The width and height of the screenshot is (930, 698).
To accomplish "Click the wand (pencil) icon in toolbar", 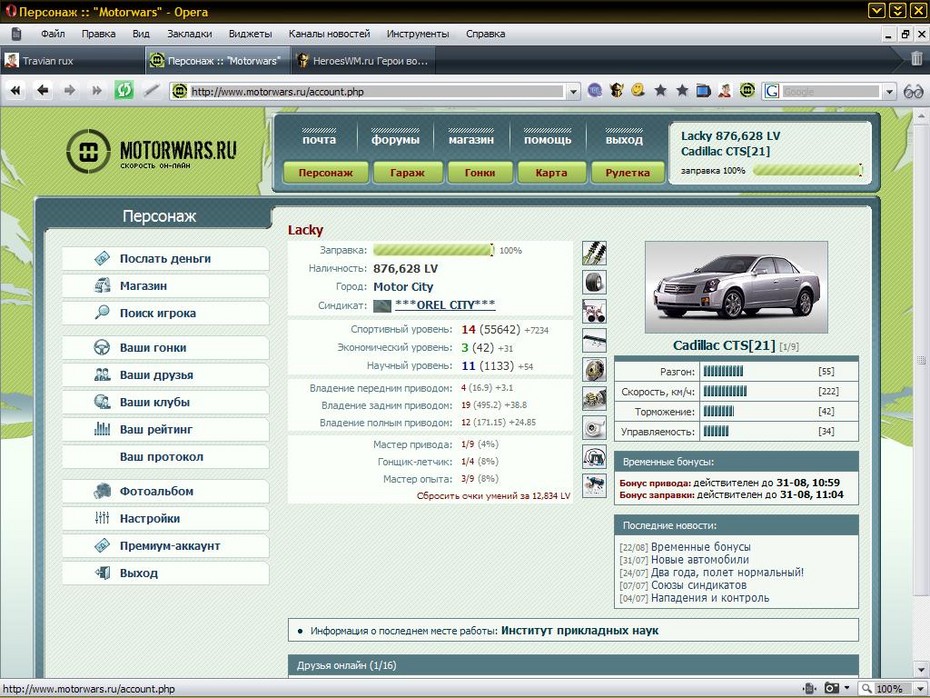I will [152, 91].
